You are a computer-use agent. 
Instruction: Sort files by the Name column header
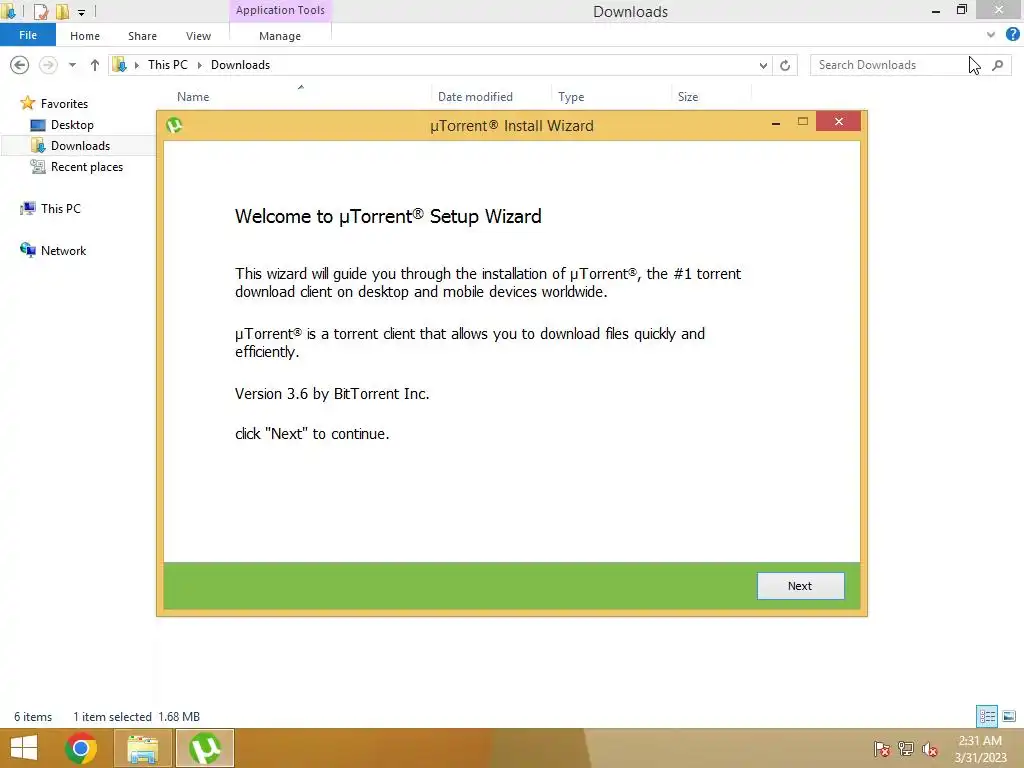pyautogui.click(x=193, y=97)
